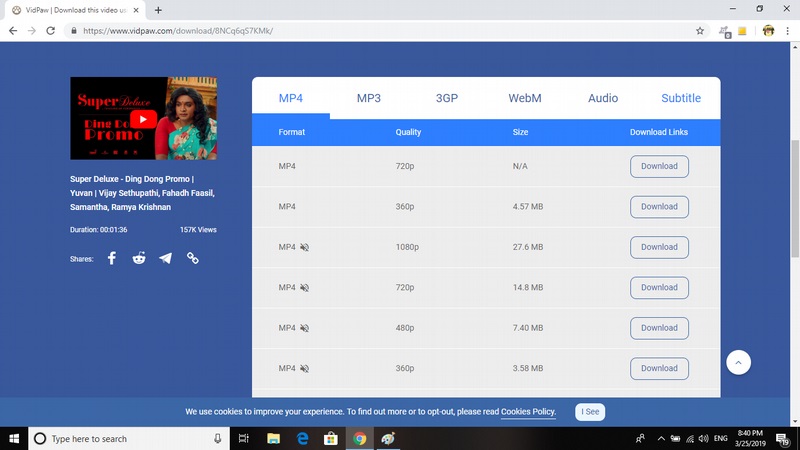This screenshot has width=800, height=450.
Task: Switch to the WebM tab
Action: (525, 98)
